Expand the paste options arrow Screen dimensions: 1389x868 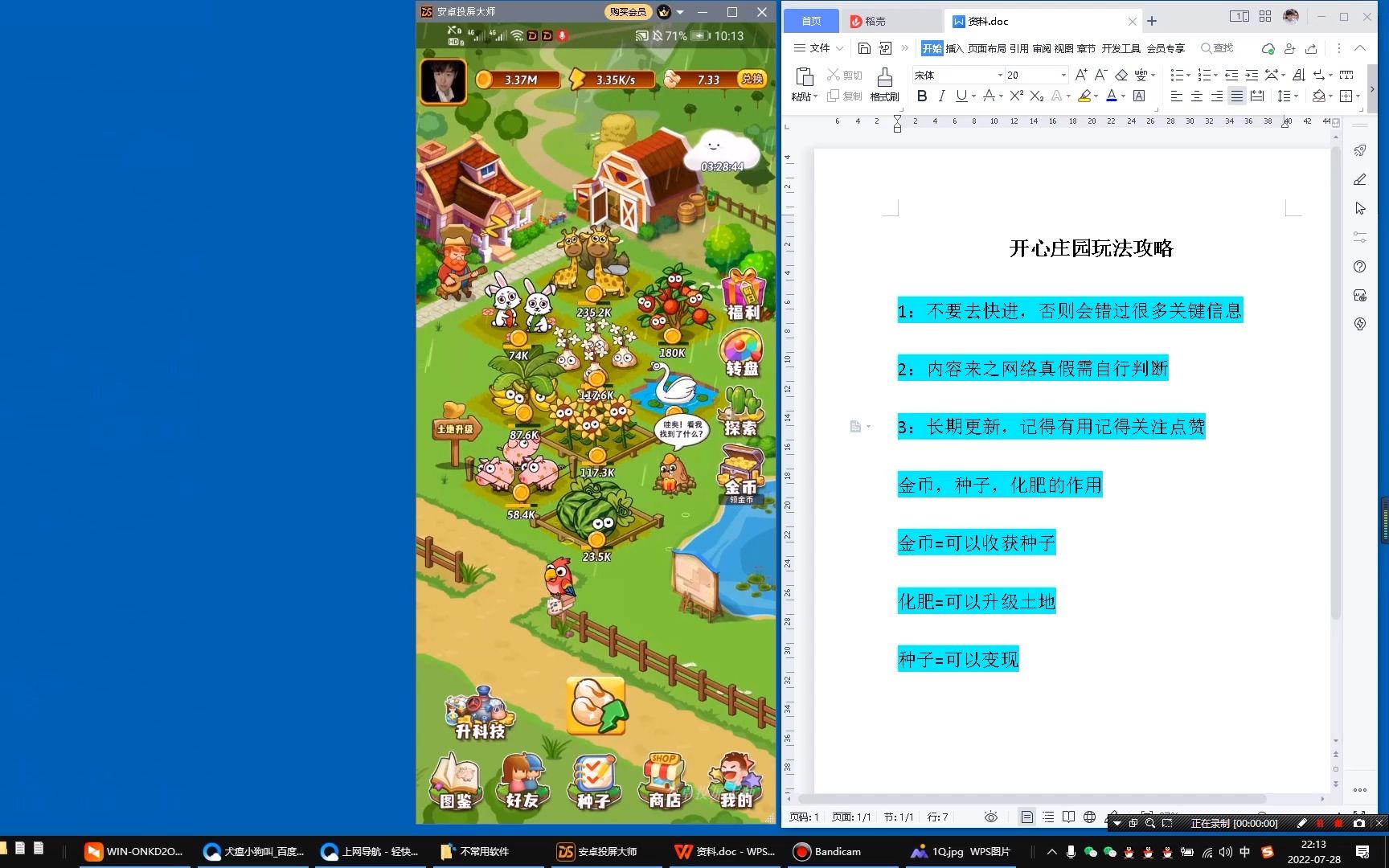815,97
